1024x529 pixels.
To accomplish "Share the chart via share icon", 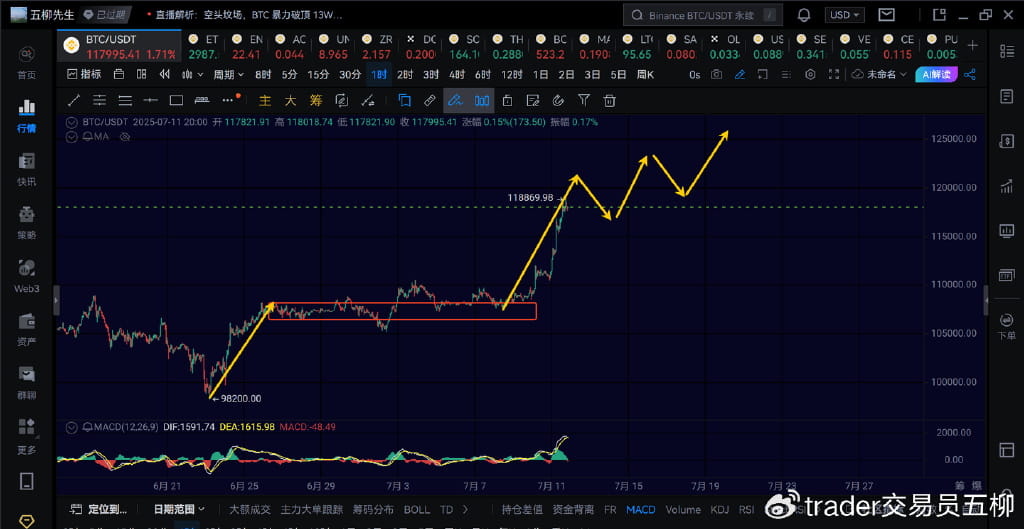I will point(970,74).
